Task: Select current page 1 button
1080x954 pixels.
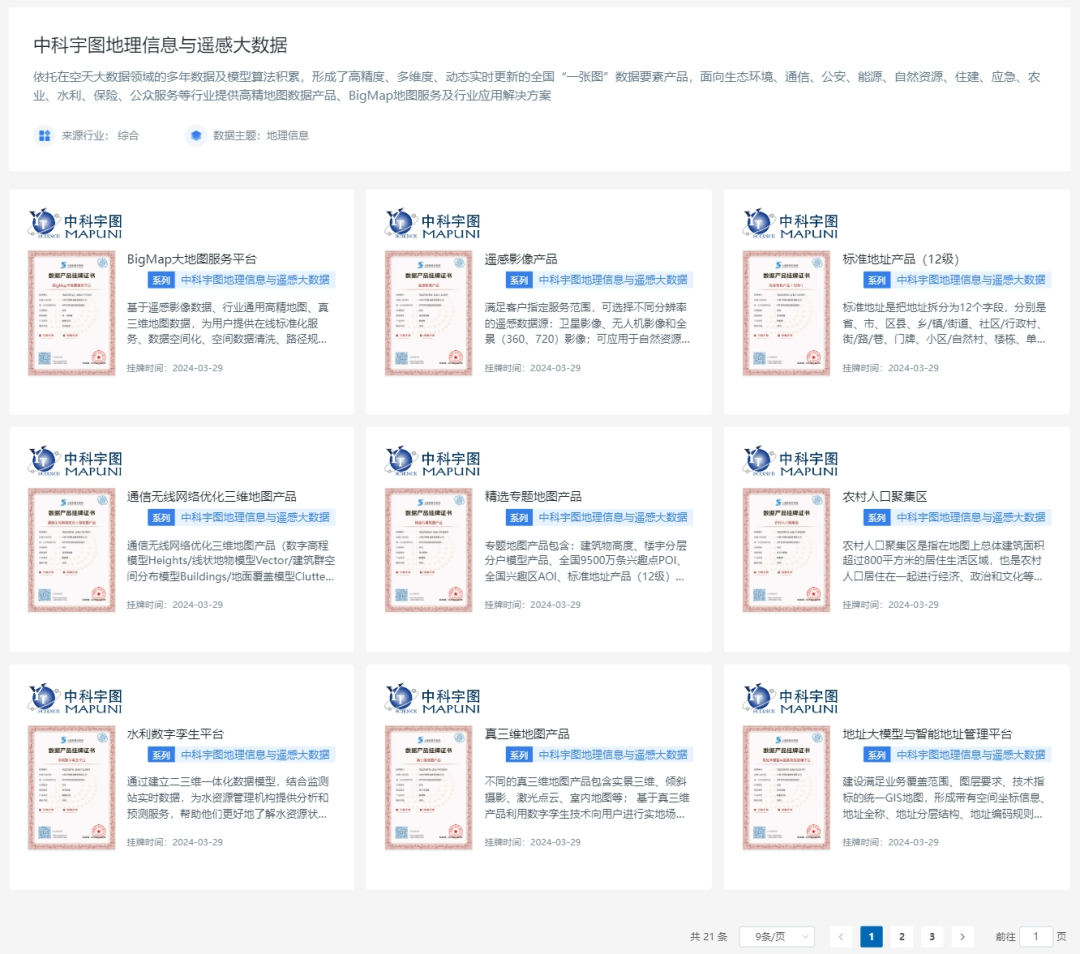Action: point(871,937)
